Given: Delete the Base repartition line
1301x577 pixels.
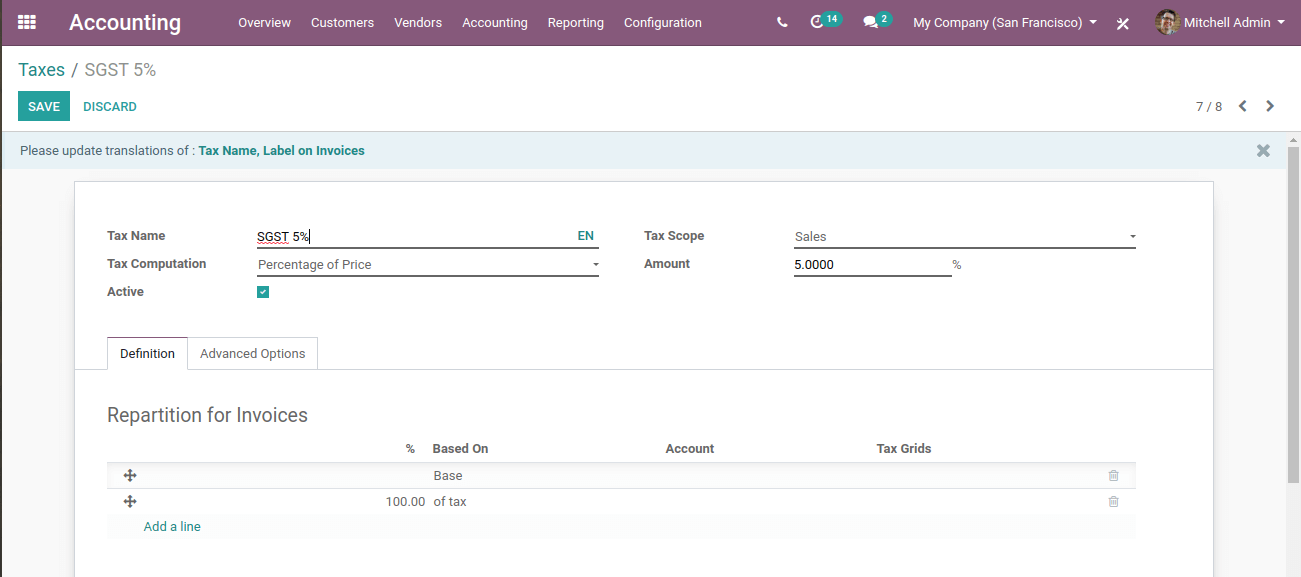Looking at the screenshot, I should [x=1113, y=476].
